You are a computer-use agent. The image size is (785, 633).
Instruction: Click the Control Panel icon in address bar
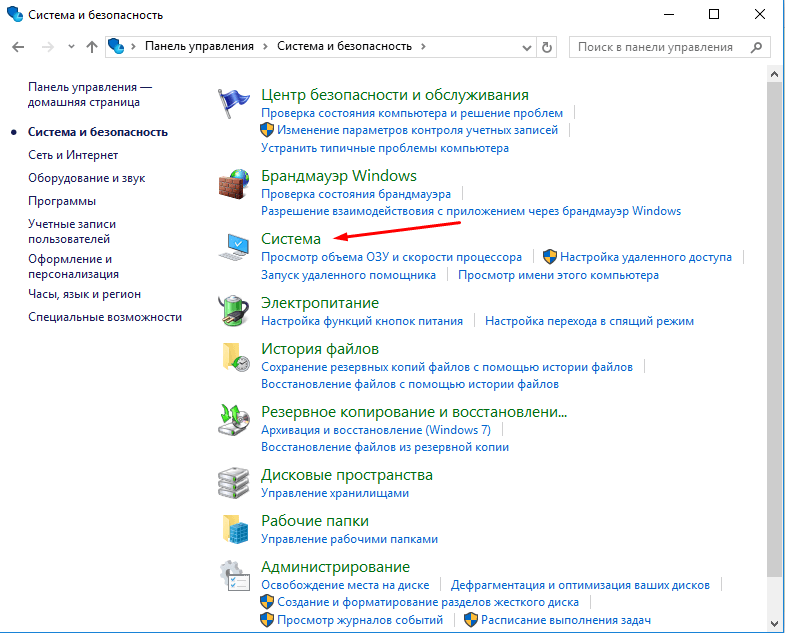click(116, 47)
